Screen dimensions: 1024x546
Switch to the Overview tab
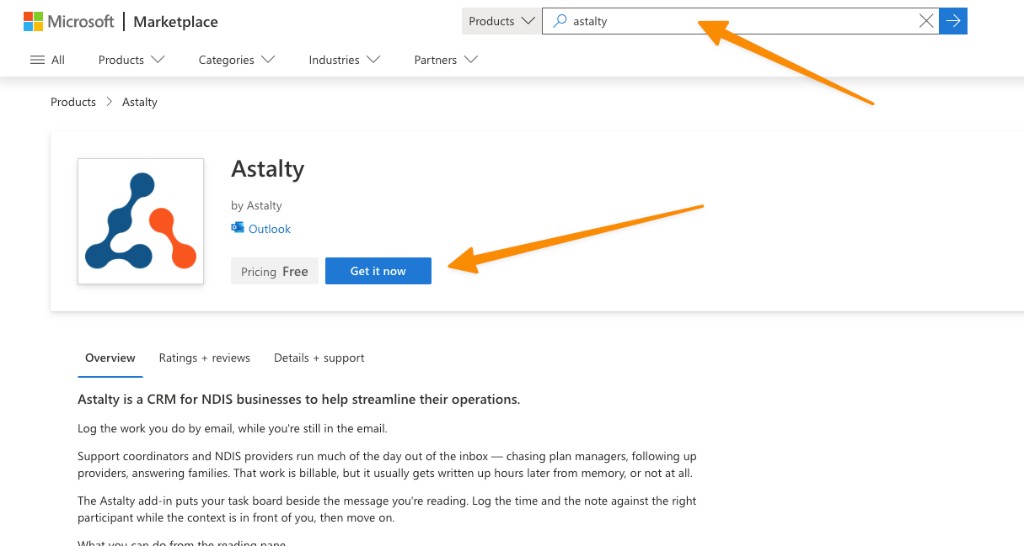(x=110, y=358)
